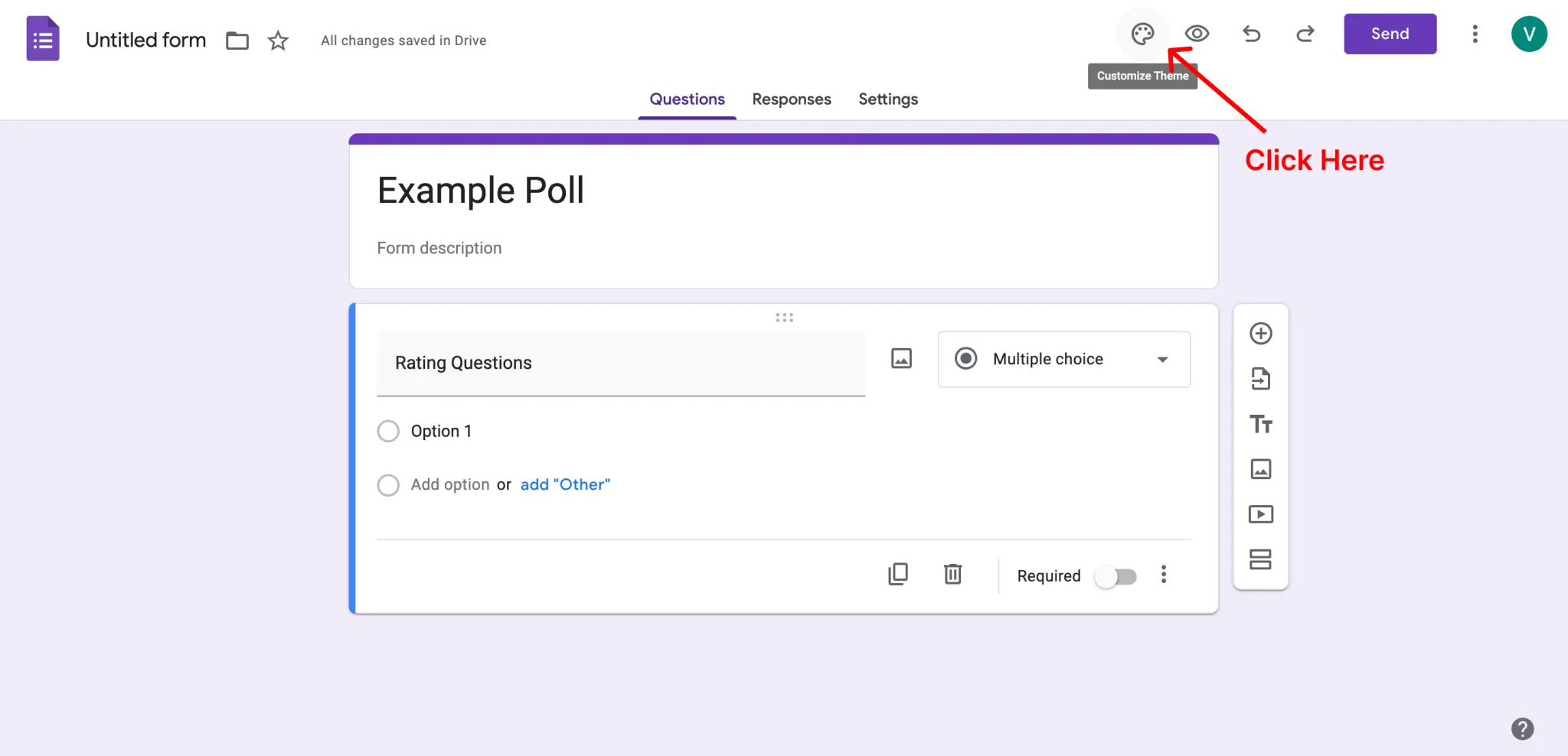Add title and description from the sidebar
Viewport: 1568px width, 756px height.
click(1260, 424)
